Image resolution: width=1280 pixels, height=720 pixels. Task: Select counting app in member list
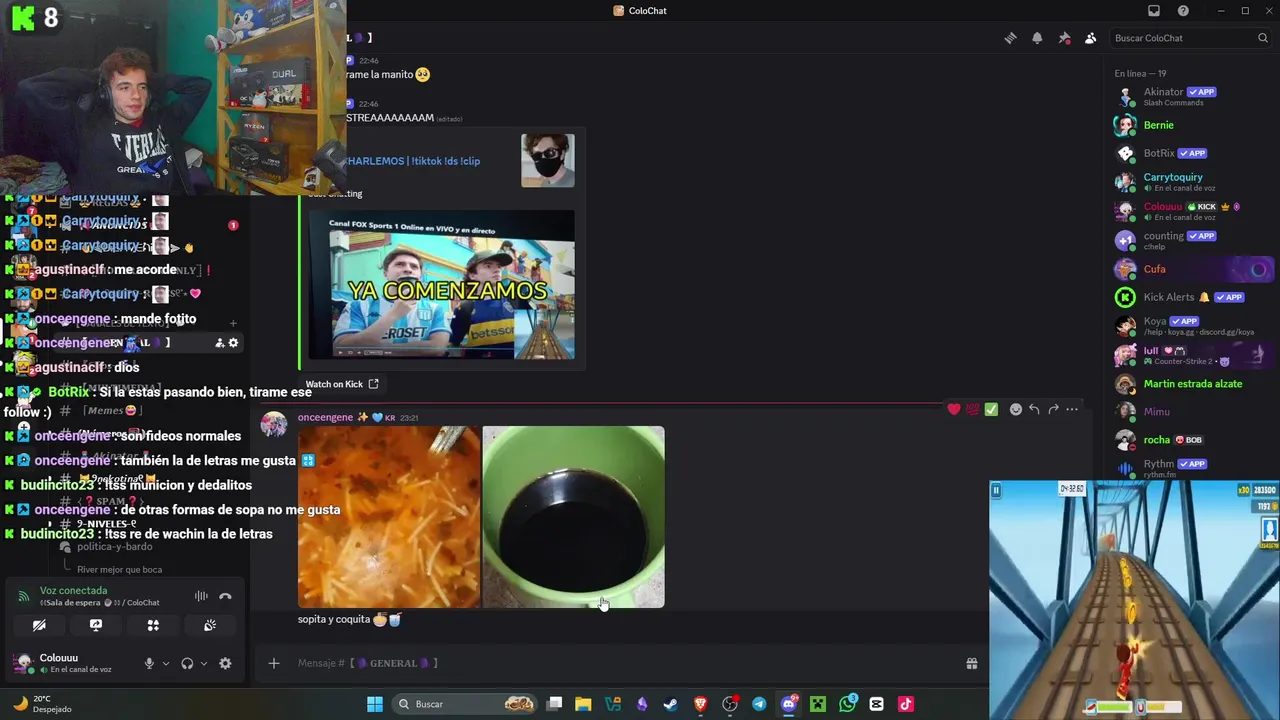1190,240
